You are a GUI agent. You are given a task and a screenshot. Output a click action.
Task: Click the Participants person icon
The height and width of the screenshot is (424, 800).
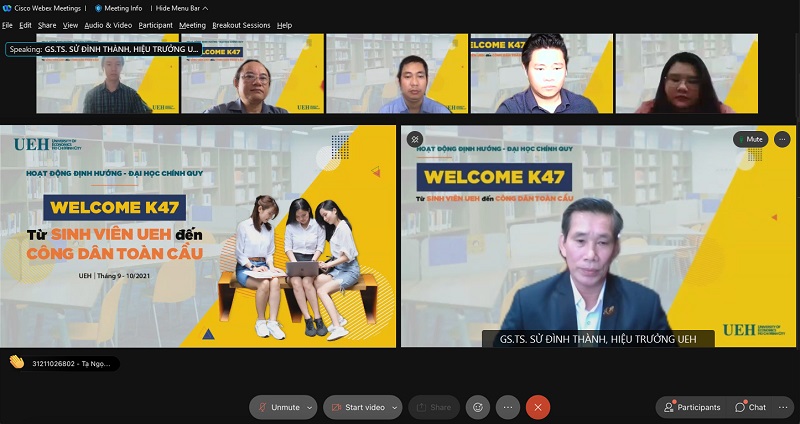[668, 407]
